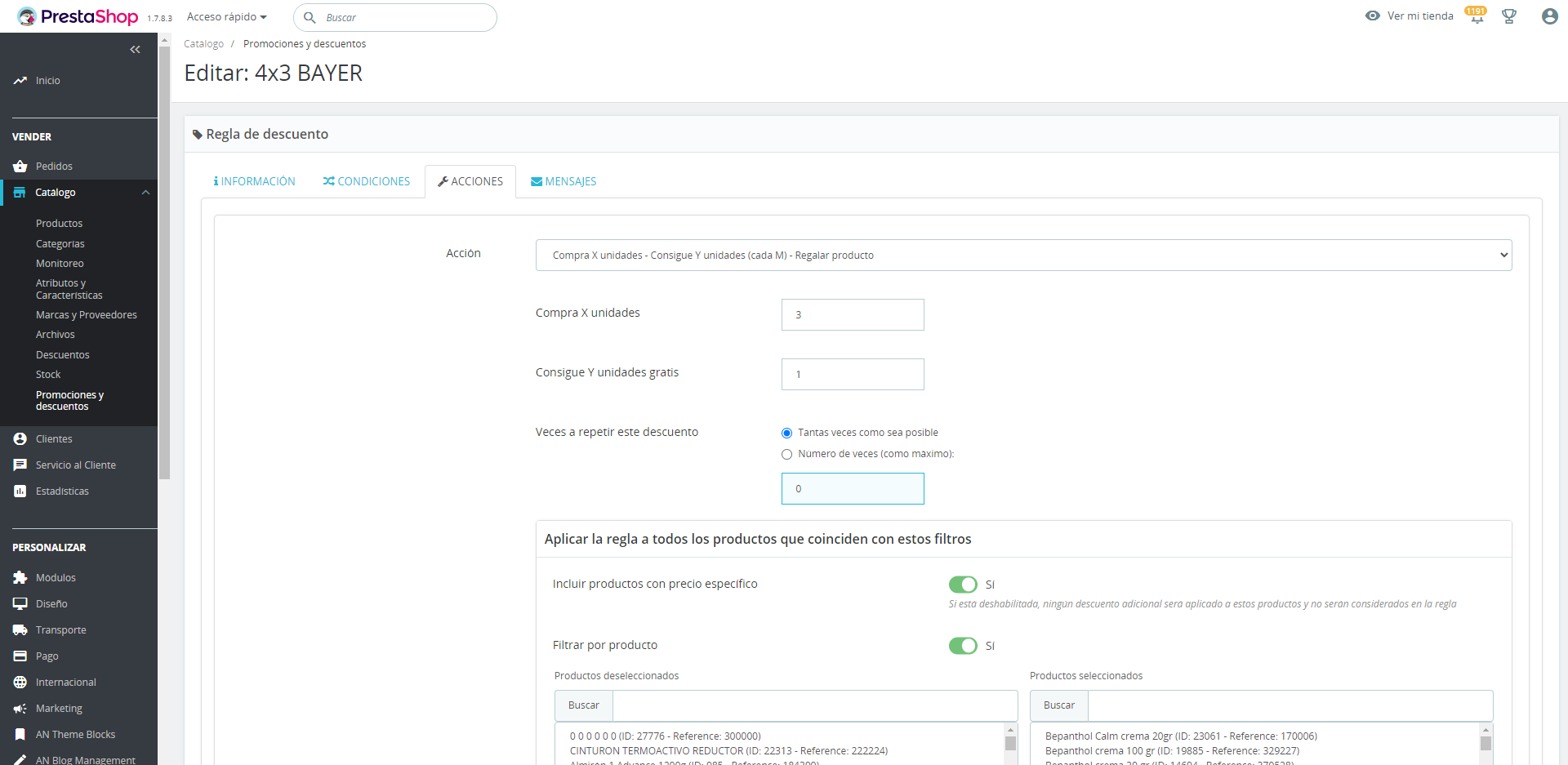Click the Diseño monitor icon

(20, 604)
